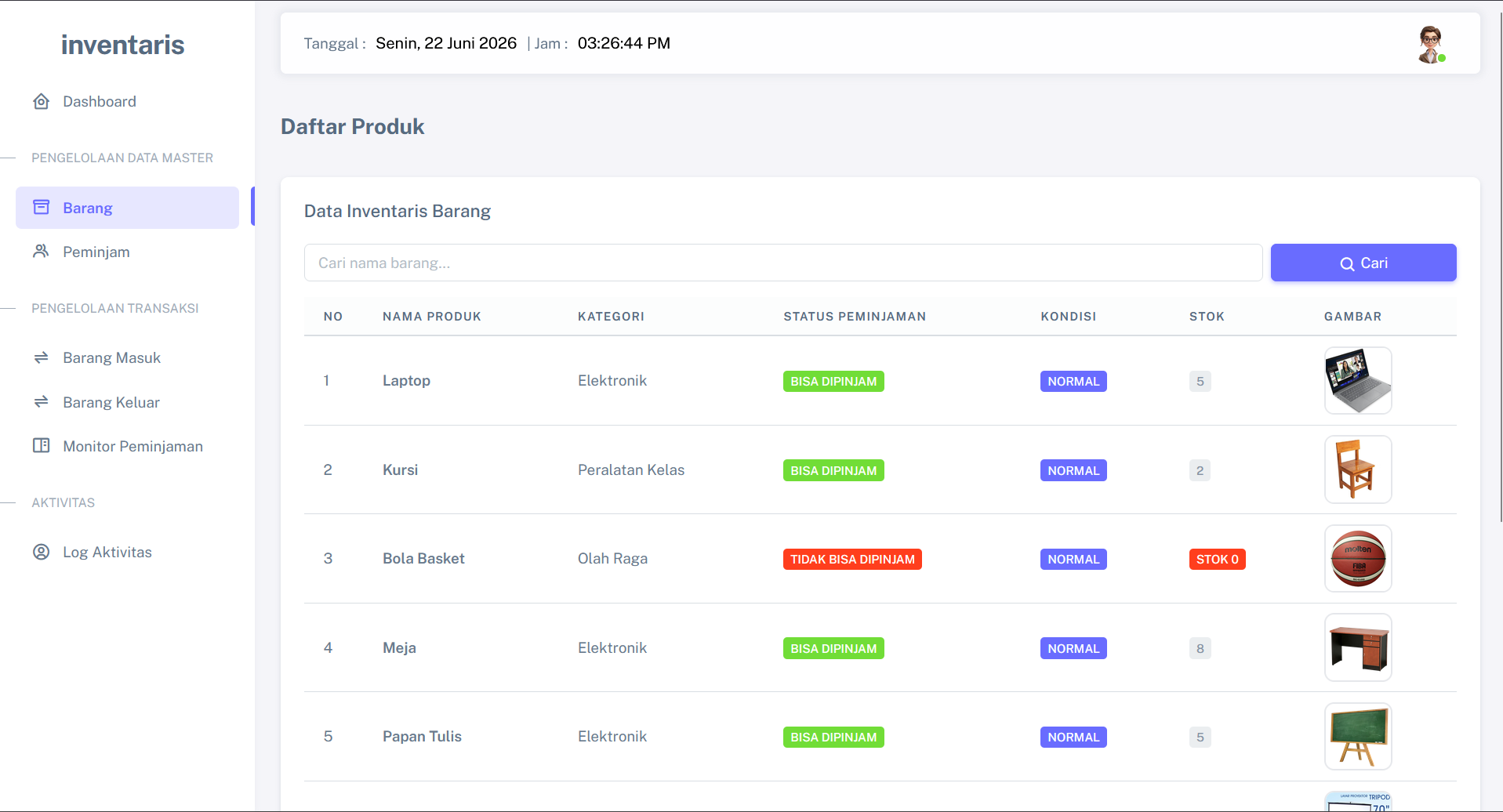The height and width of the screenshot is (812, 1503).
Task: Click the Papan Tulis product name
Action: click(x=422, y=736)
